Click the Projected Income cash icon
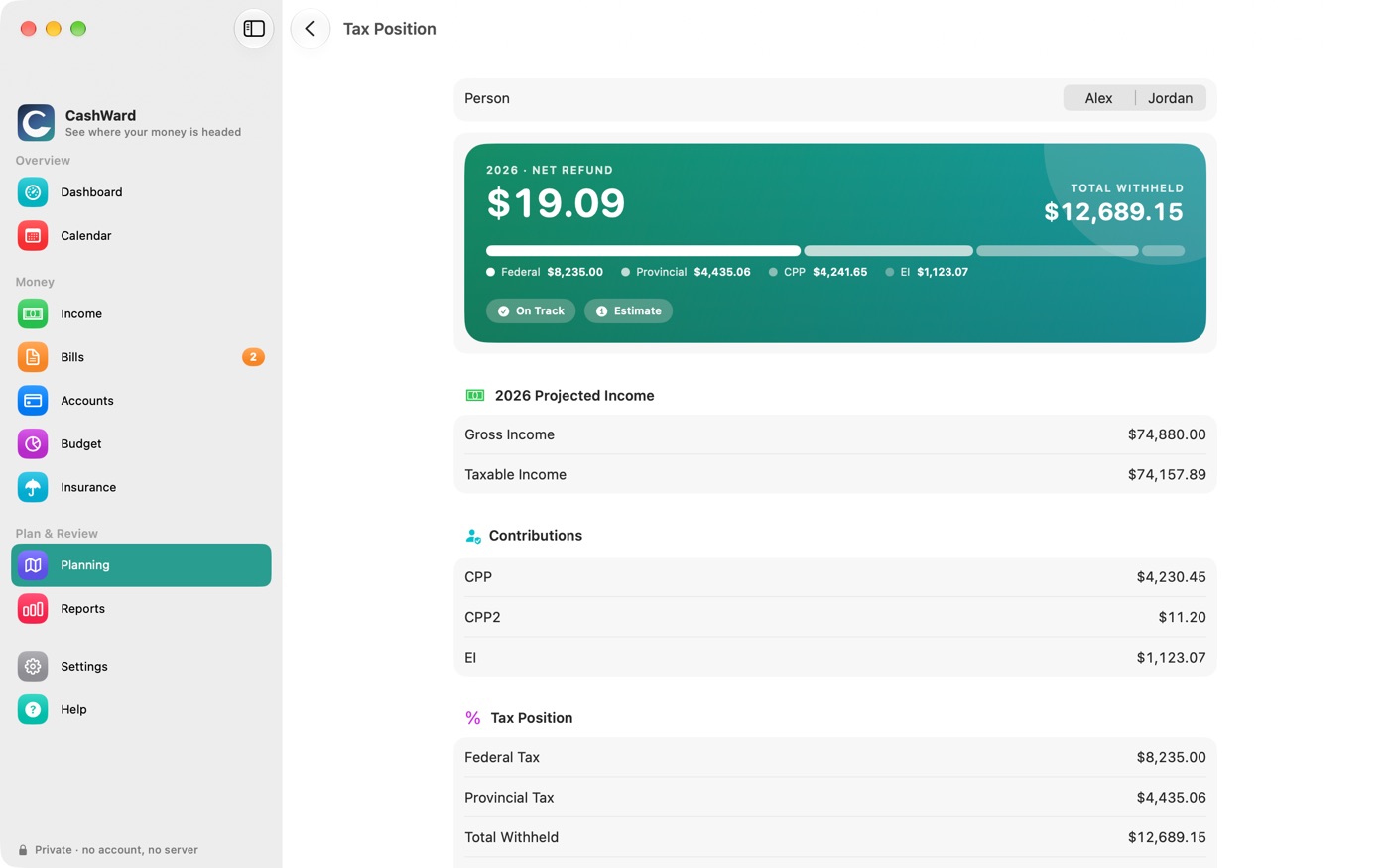The width and height of the screenshot is (1389, 868). pyautogui.click(x=475, y=396)
